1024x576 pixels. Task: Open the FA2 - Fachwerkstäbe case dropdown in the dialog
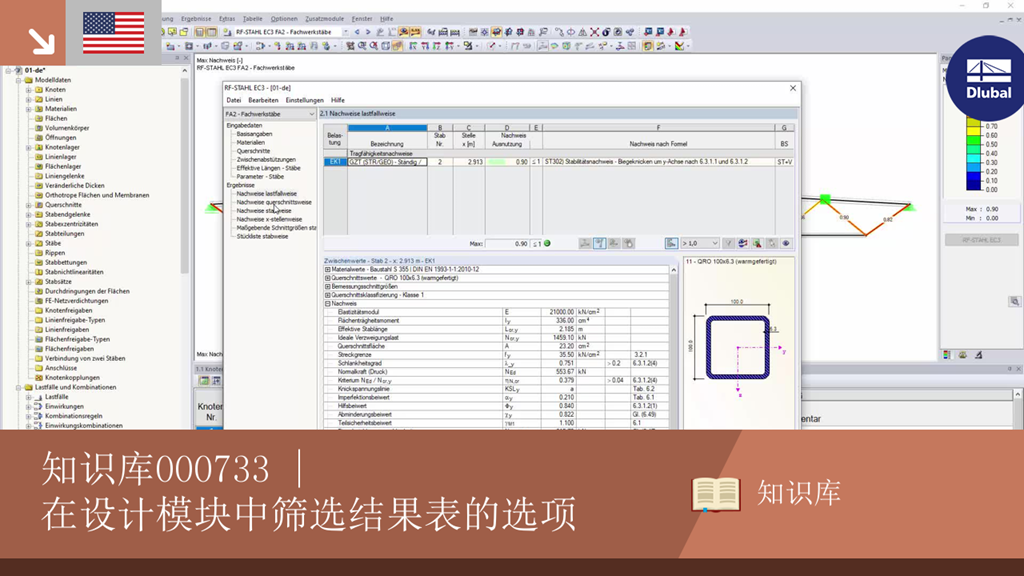coord(270,114)
